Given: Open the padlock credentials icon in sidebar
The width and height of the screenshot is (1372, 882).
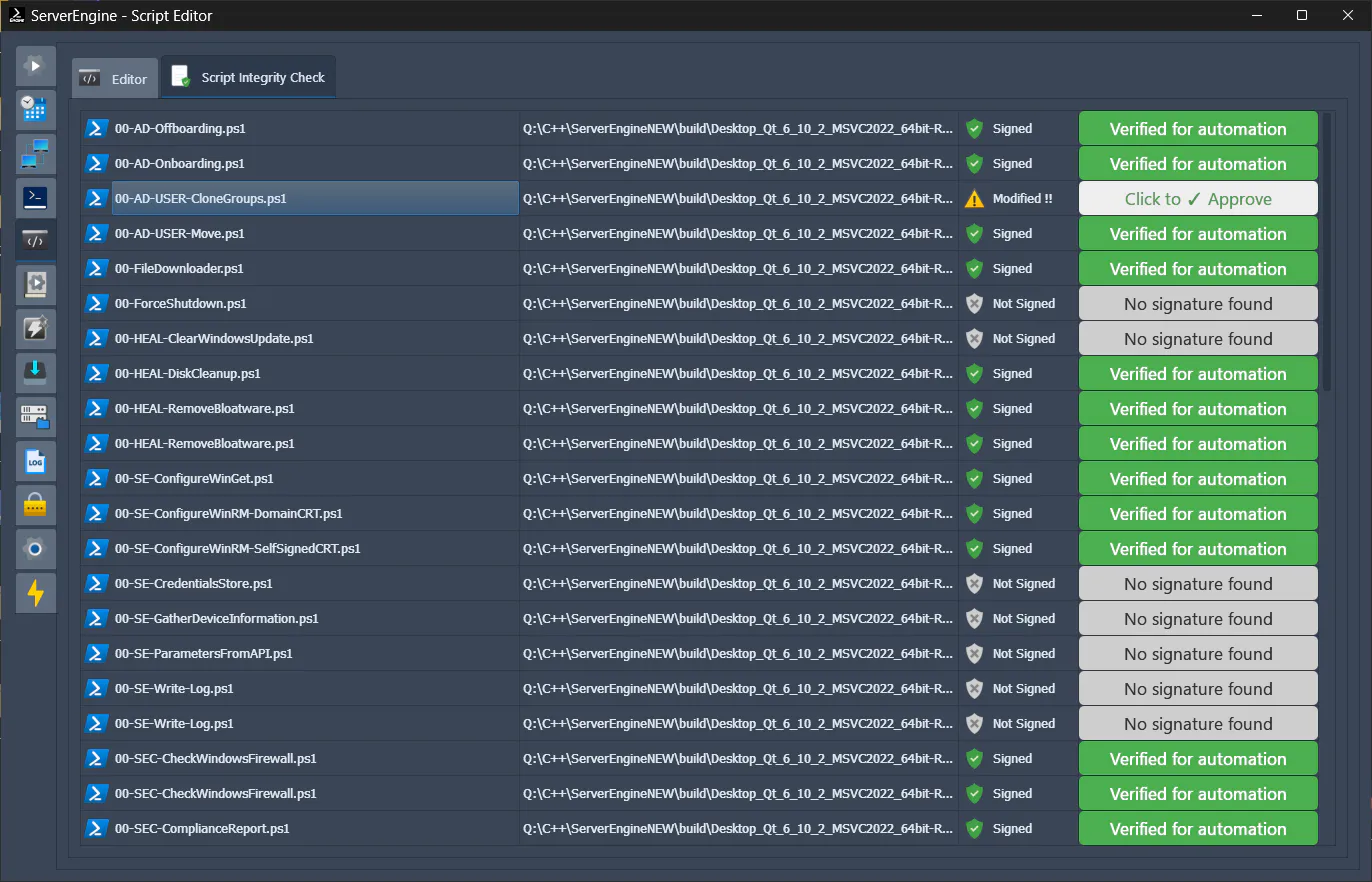Looking at the screenshot, I should [35, 505].
